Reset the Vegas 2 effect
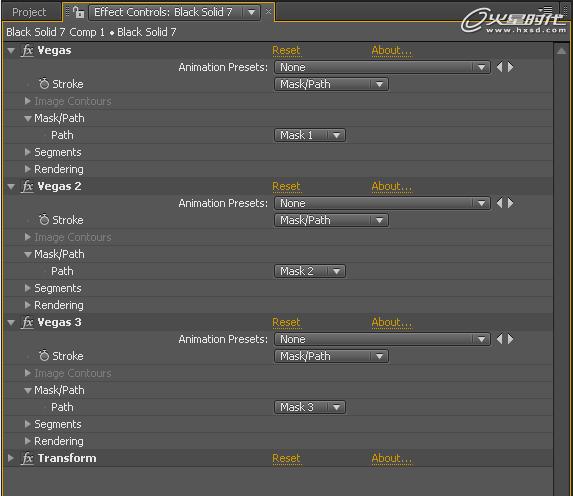Viewport: 573px width, 496px height. (286, 186)
